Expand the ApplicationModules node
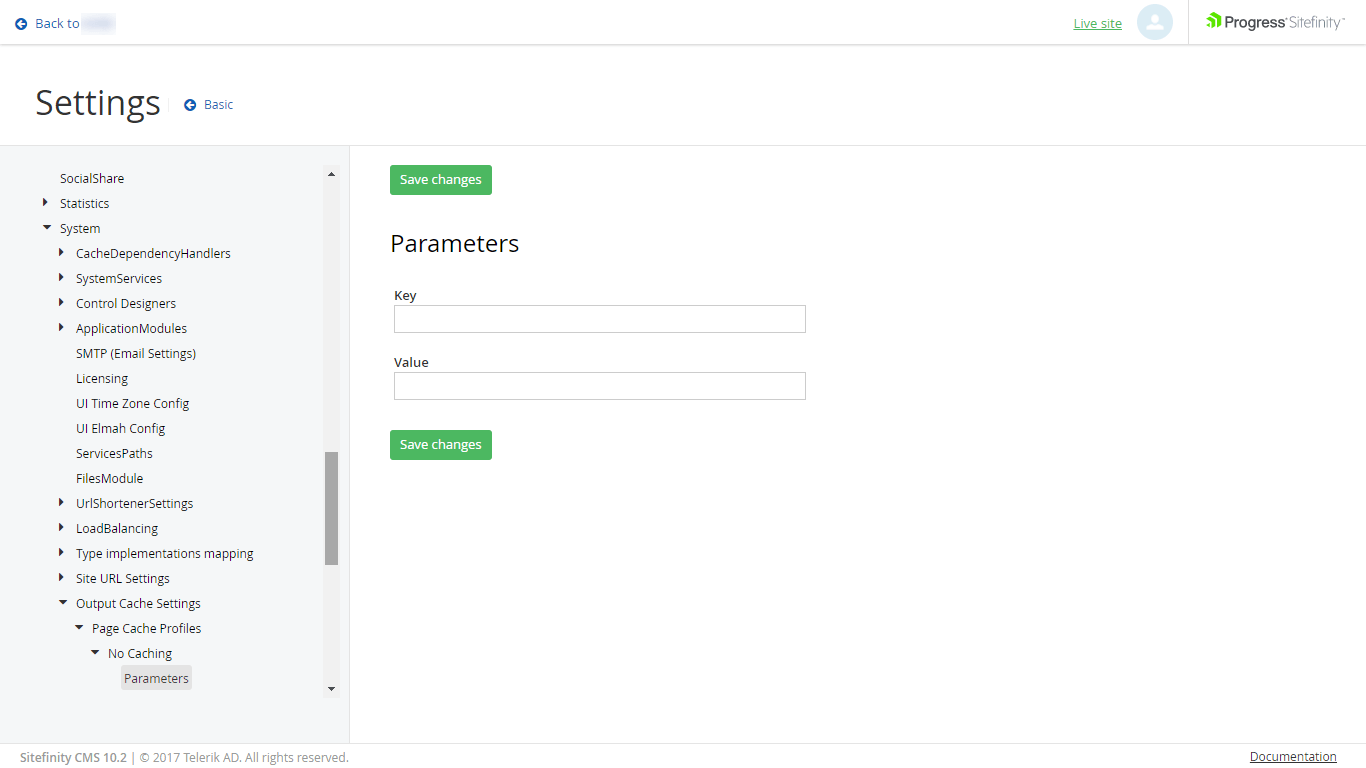Screen dimensions: 1366x768 [62, 328]
